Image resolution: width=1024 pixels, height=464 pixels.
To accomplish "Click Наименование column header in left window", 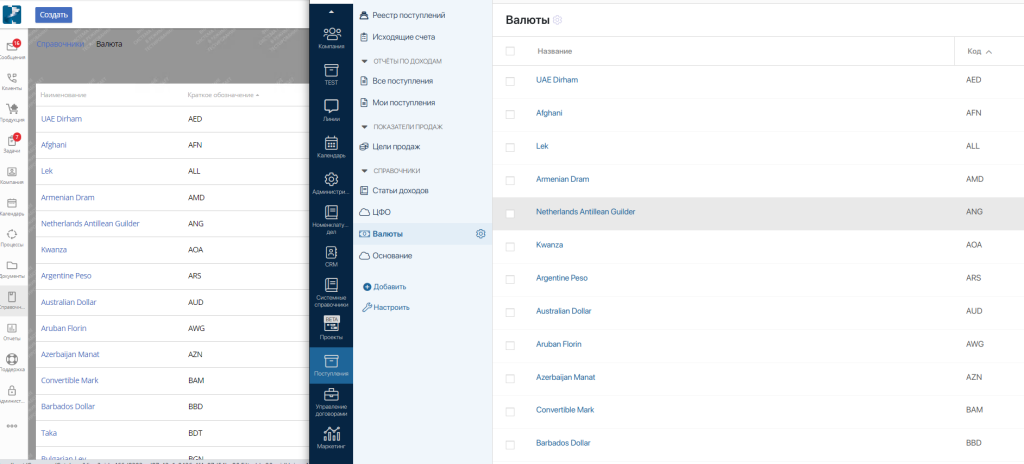I will coord(63,95).
